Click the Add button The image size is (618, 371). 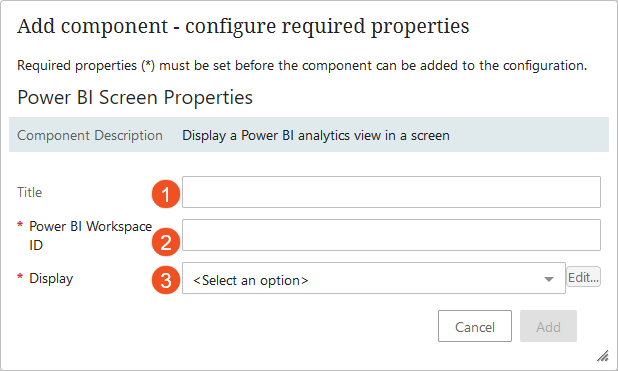coord(548,326)
